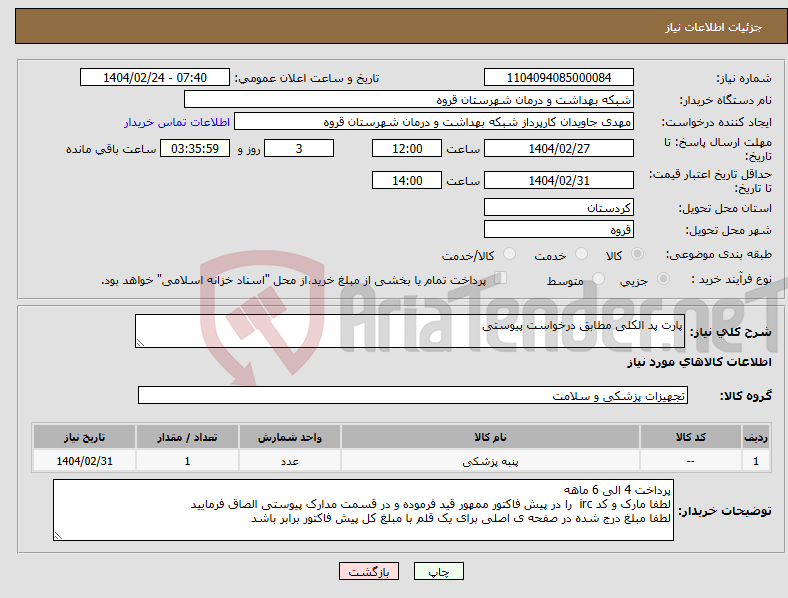
Task: Click the چاپ (print) button
Action: (438, 571)
